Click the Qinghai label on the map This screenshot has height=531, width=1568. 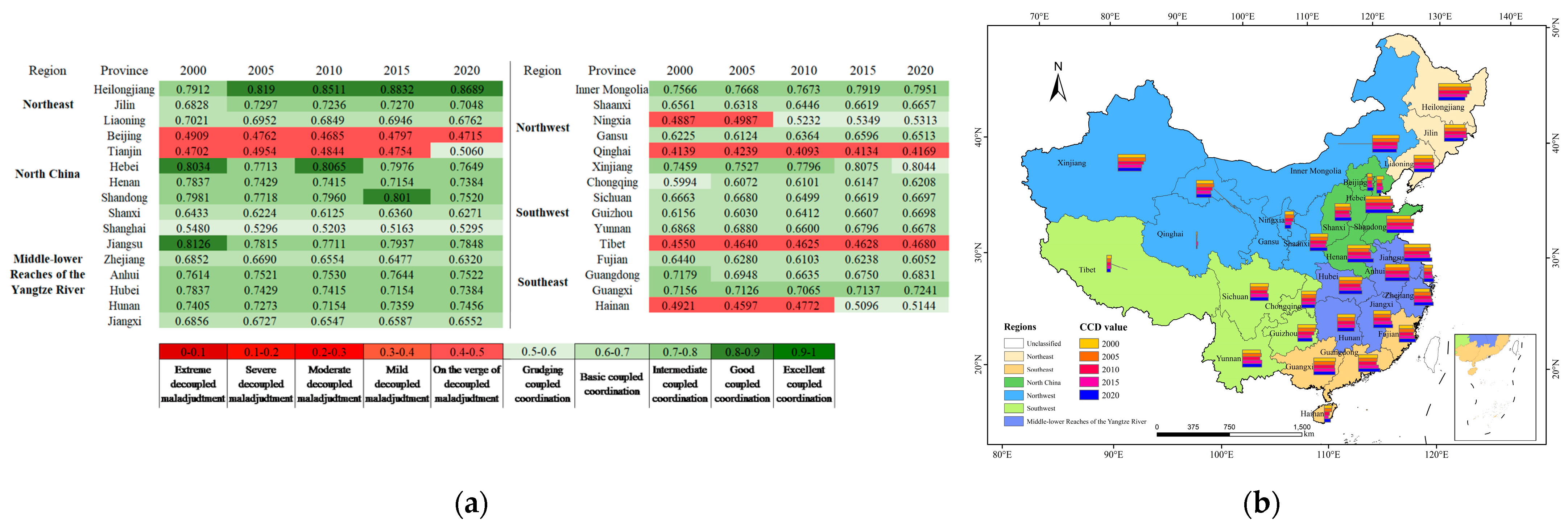(1170, 234)
